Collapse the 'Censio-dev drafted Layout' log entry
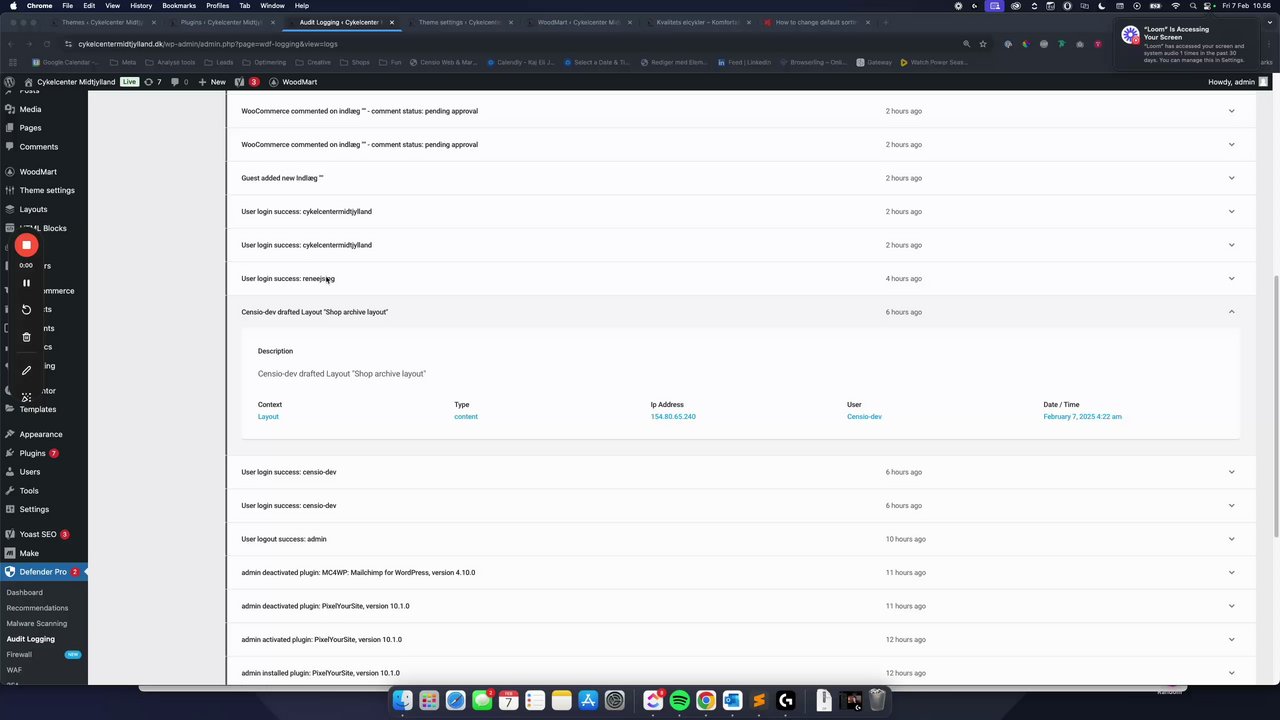This screenshot has height=720, width=1280. (1231, 312)
